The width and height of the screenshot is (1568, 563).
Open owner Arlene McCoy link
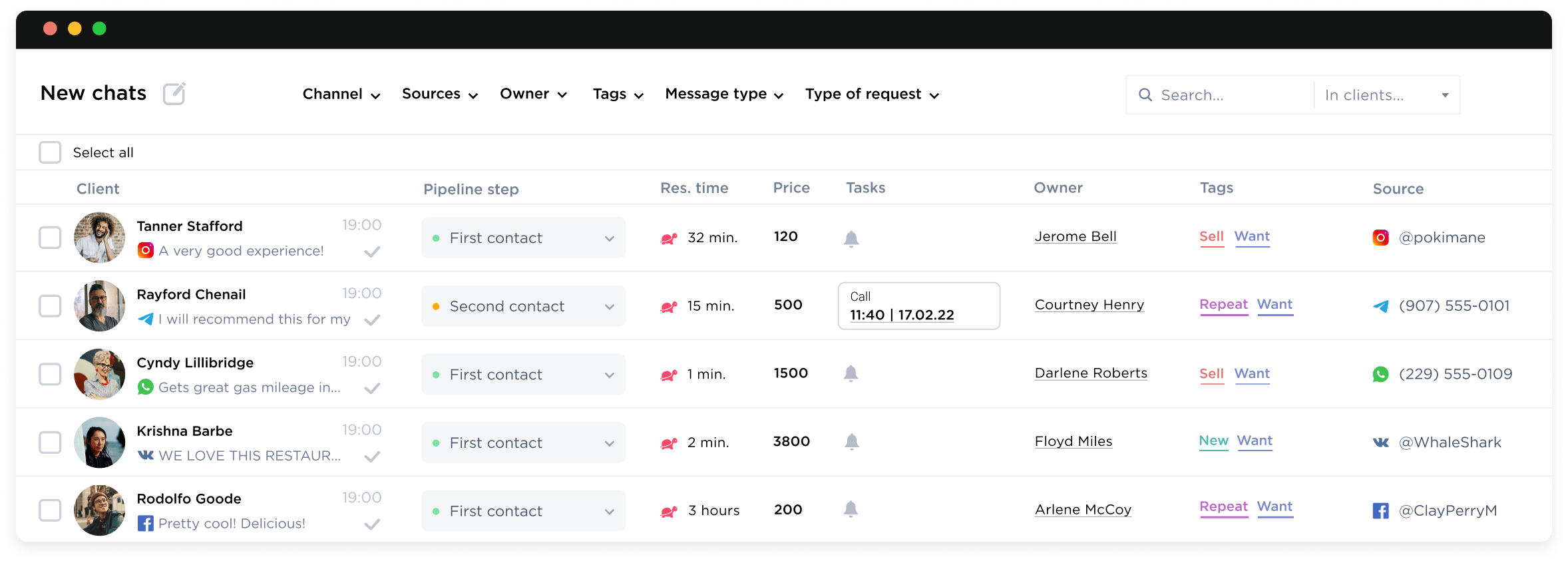point(1083,510)
